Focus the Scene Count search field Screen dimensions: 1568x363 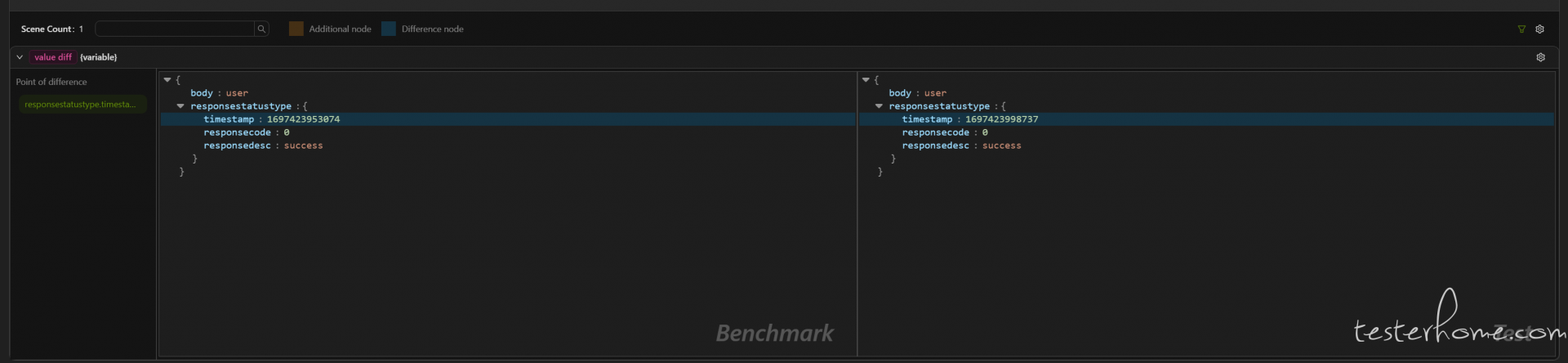[175, 29]
